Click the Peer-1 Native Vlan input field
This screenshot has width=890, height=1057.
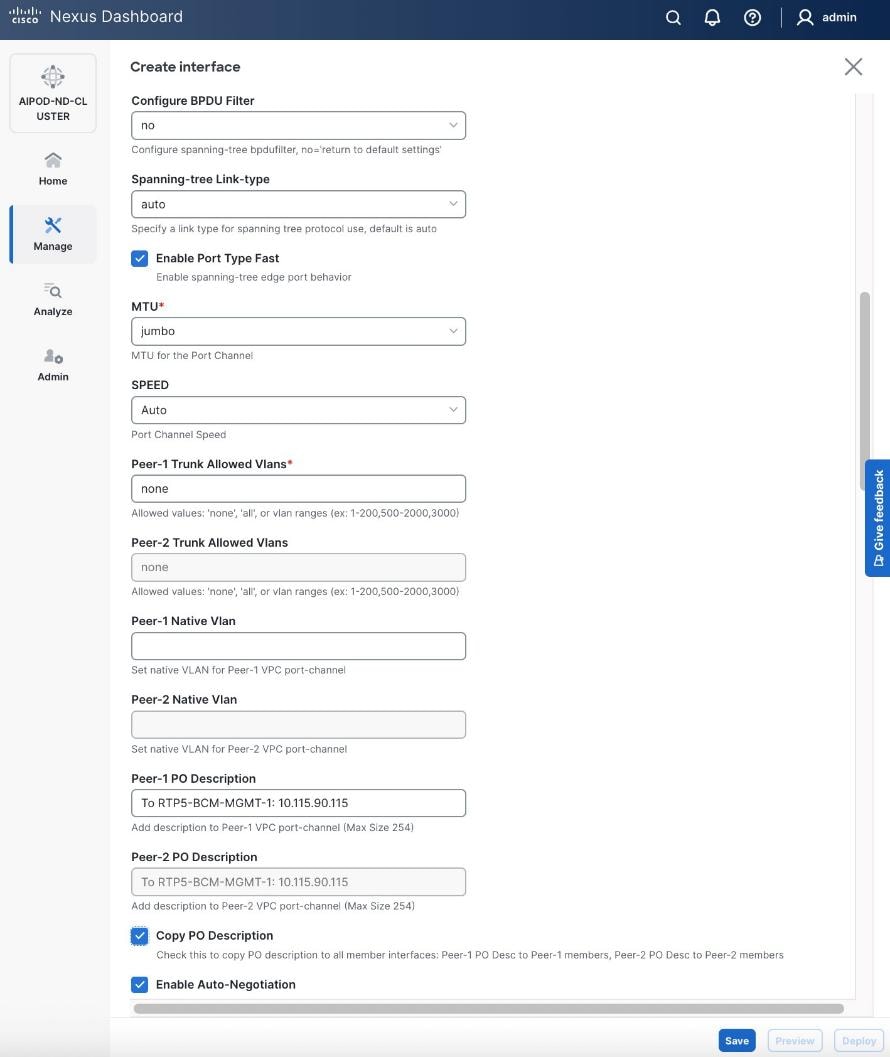298,645
